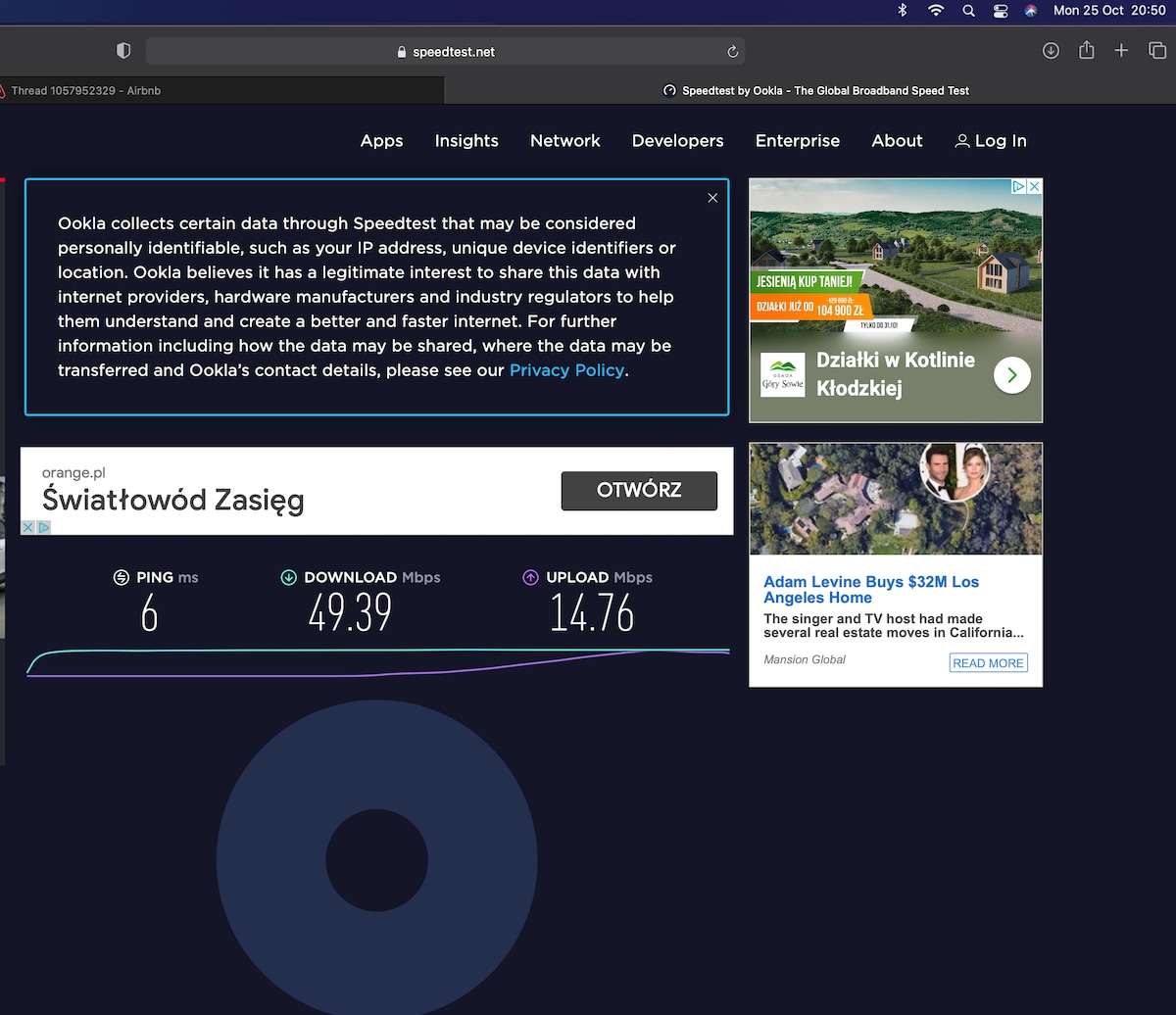
Task: Click the speed result graph line
Action: tap(378, 662)
